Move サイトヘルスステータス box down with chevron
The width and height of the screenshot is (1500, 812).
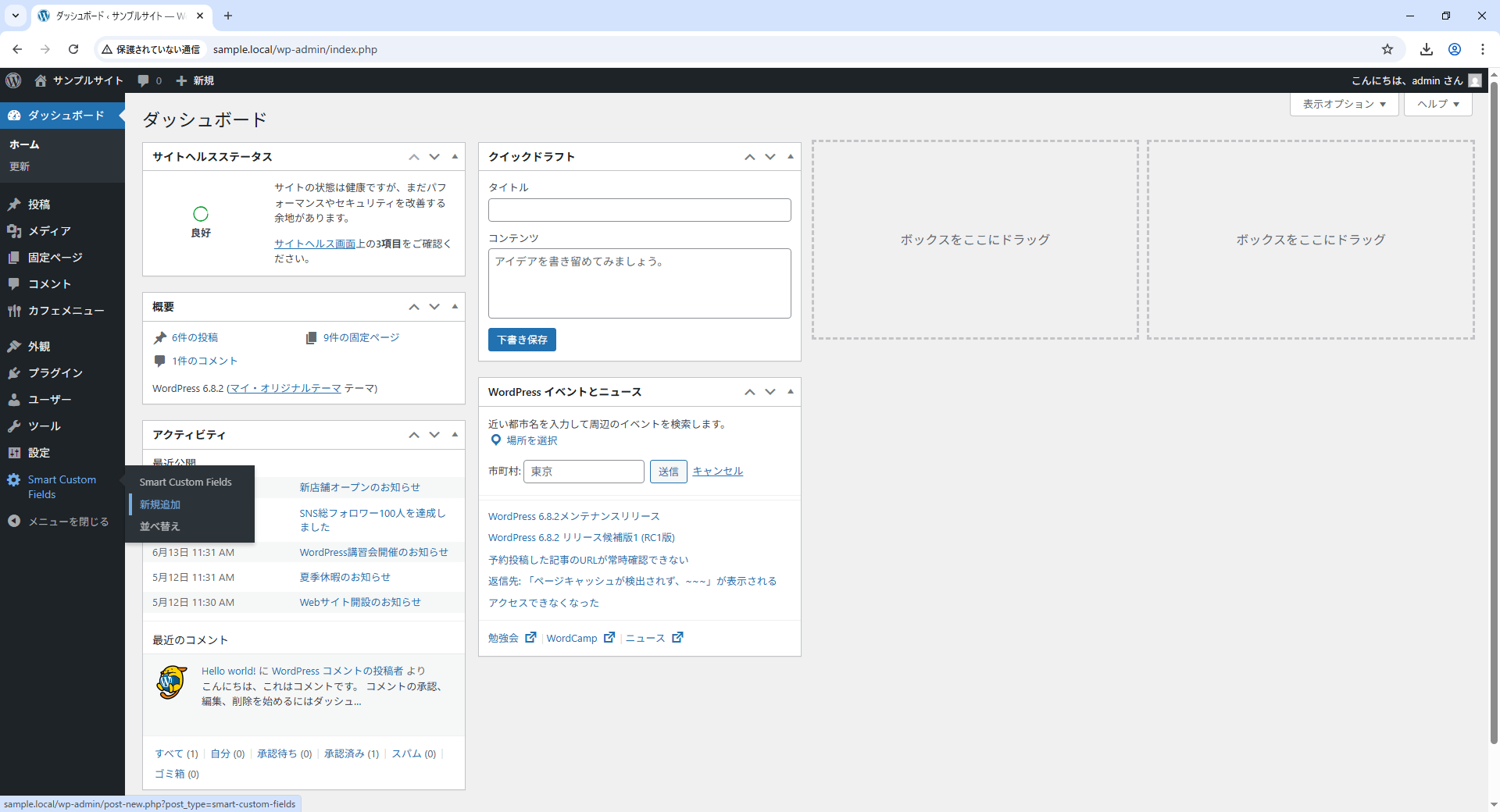434,157
